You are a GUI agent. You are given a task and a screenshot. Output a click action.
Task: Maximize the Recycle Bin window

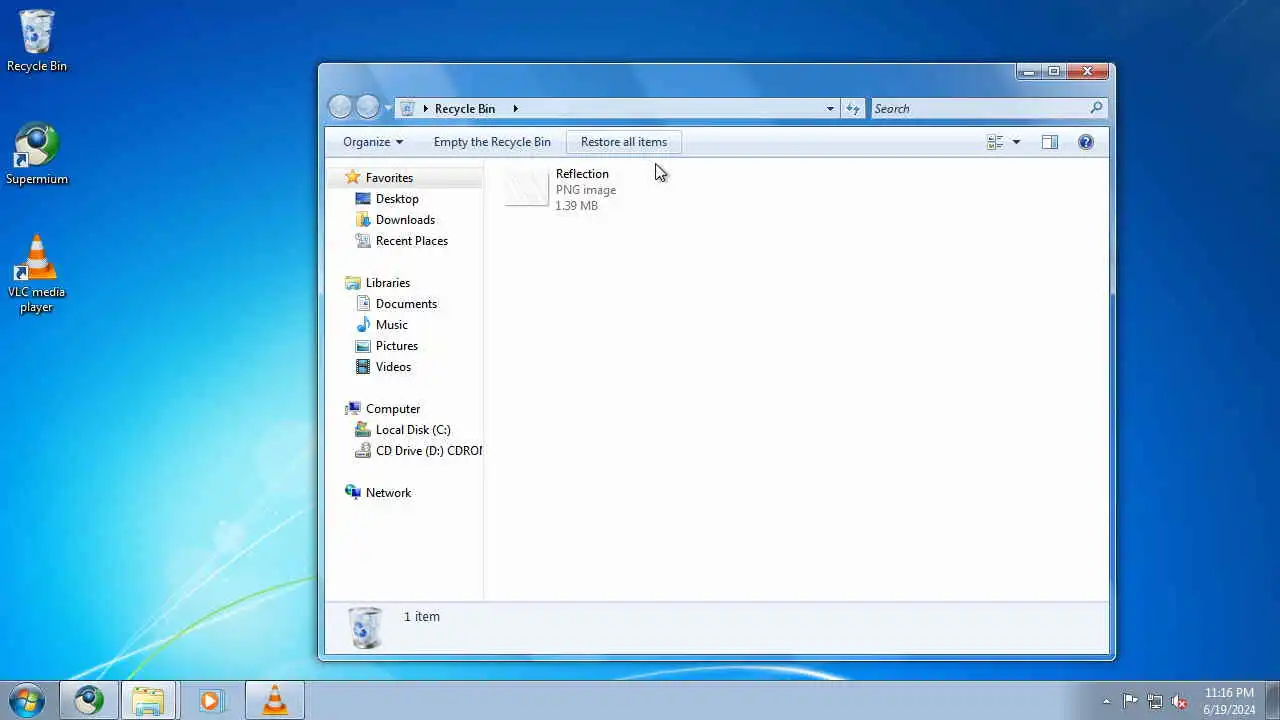click(x=1054, y=71)
